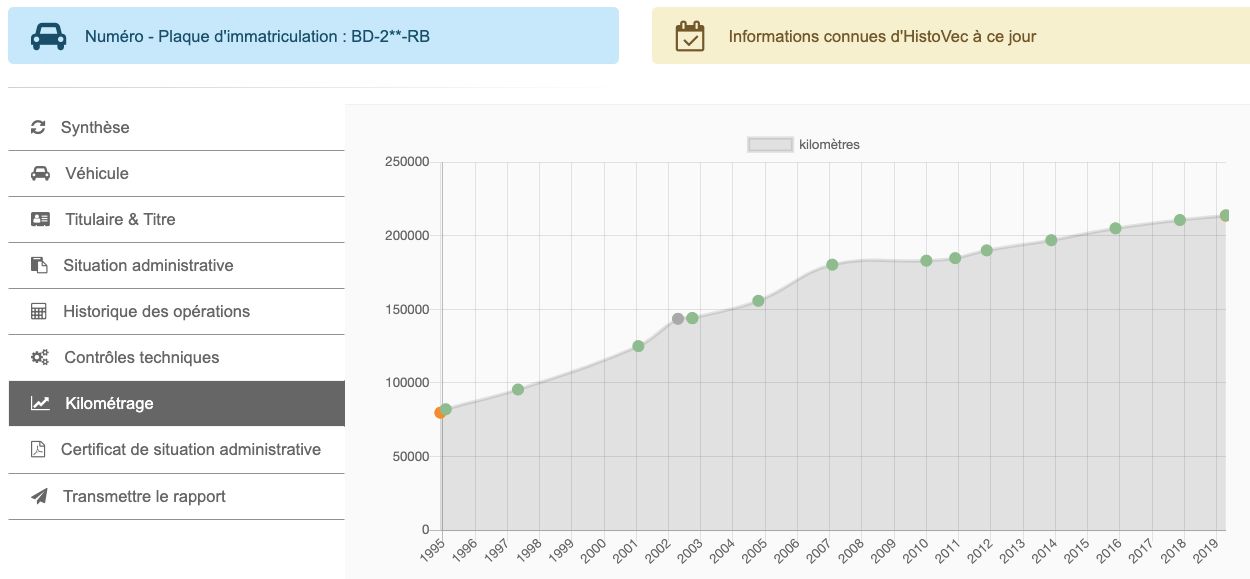Go to Historique des opérations
Image resolution: width=1250 pixels, height=579 pixels.
(156, 311)
